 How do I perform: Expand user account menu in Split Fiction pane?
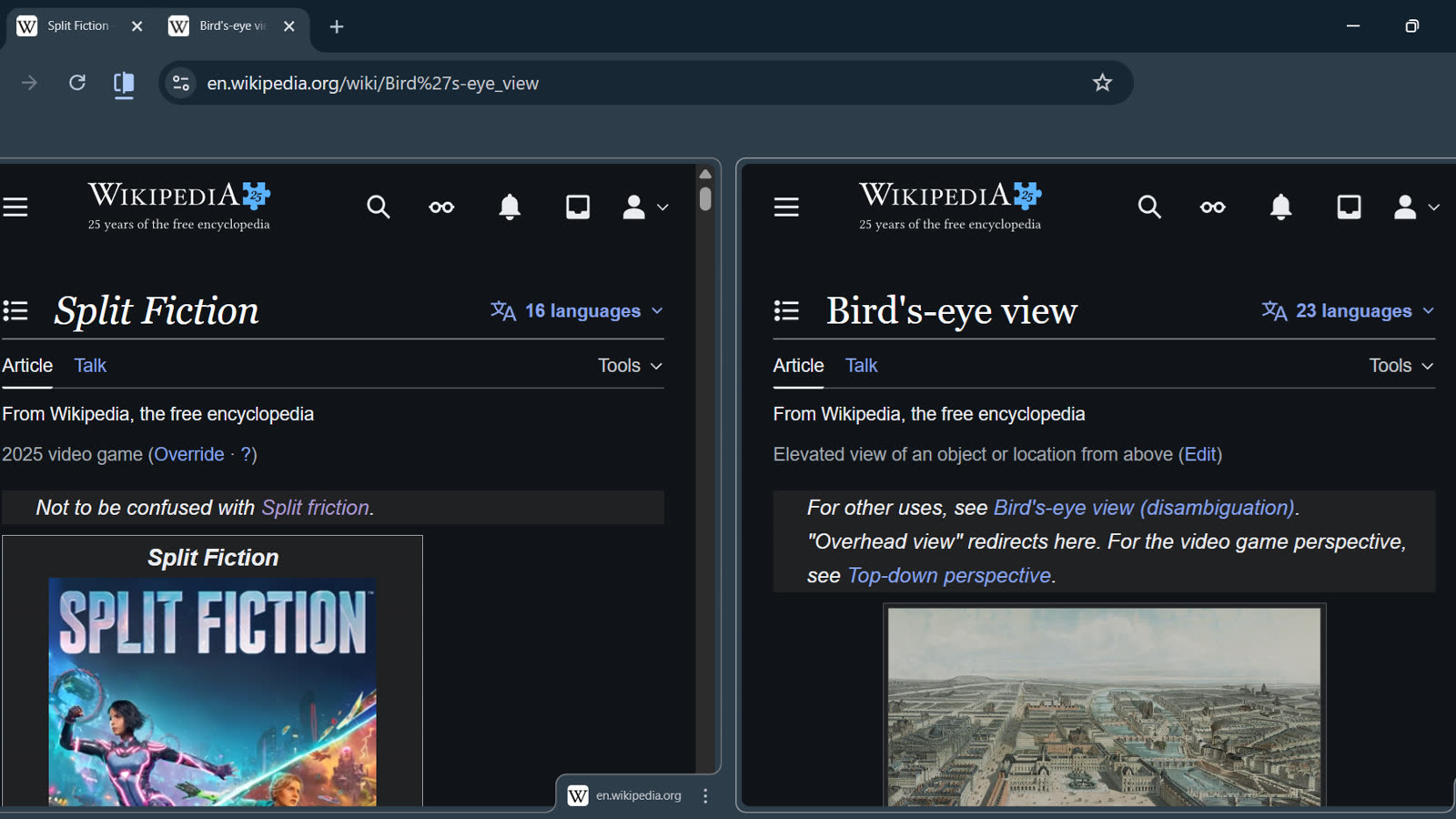645,207
